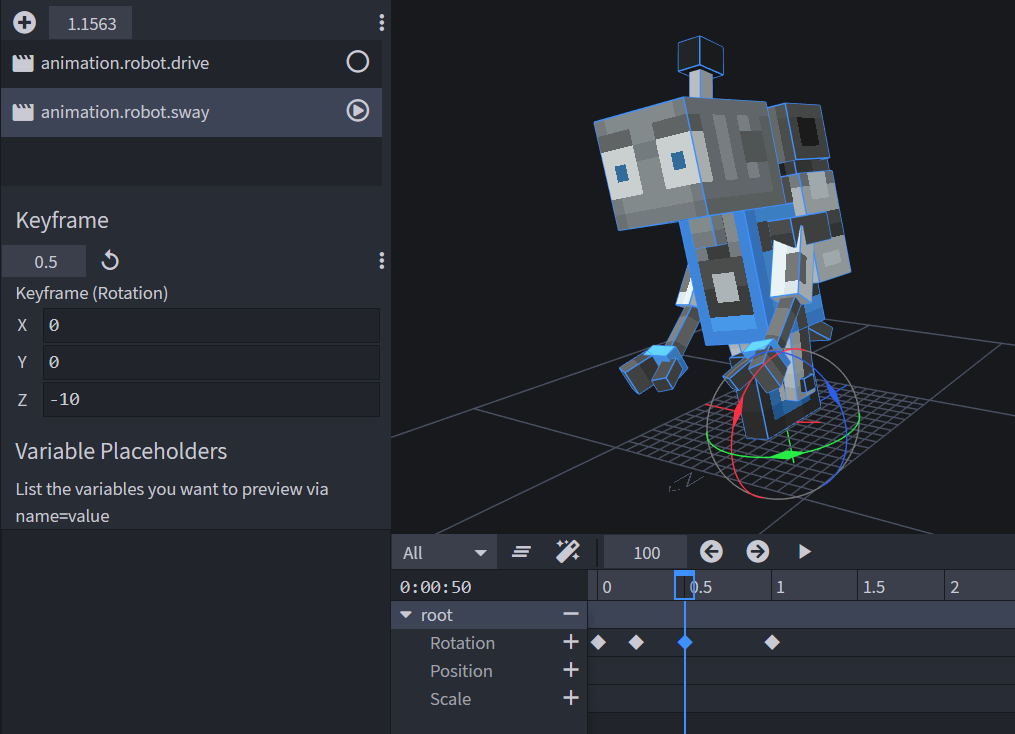This screenshot has width=1015, height=734.
Task: Select the keyframe diamond at 0.75 seconds
Action: 772,643
